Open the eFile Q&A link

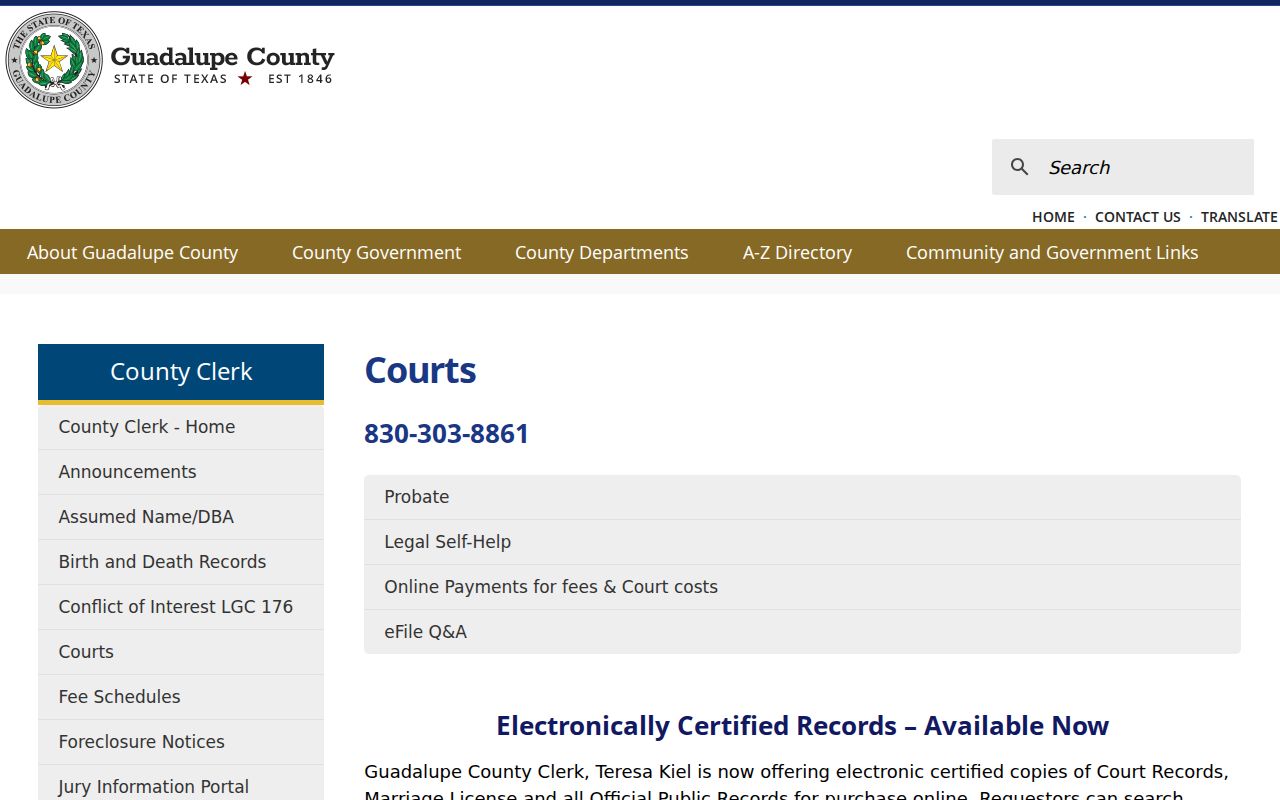coord(802,632)
